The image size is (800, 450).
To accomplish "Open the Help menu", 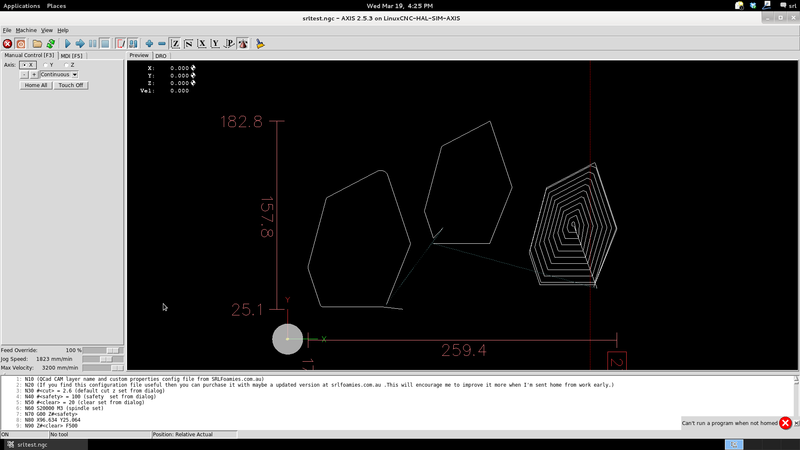I will click(63, 30).
